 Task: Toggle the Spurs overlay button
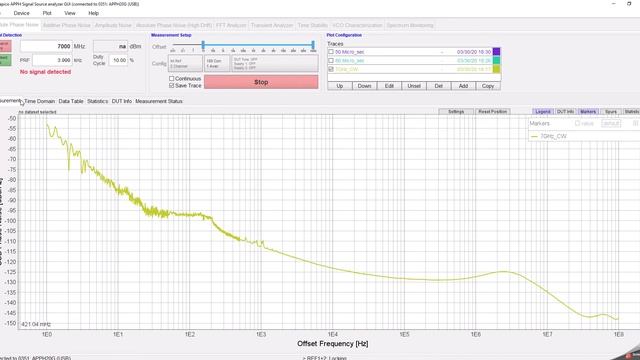[611, 111]
